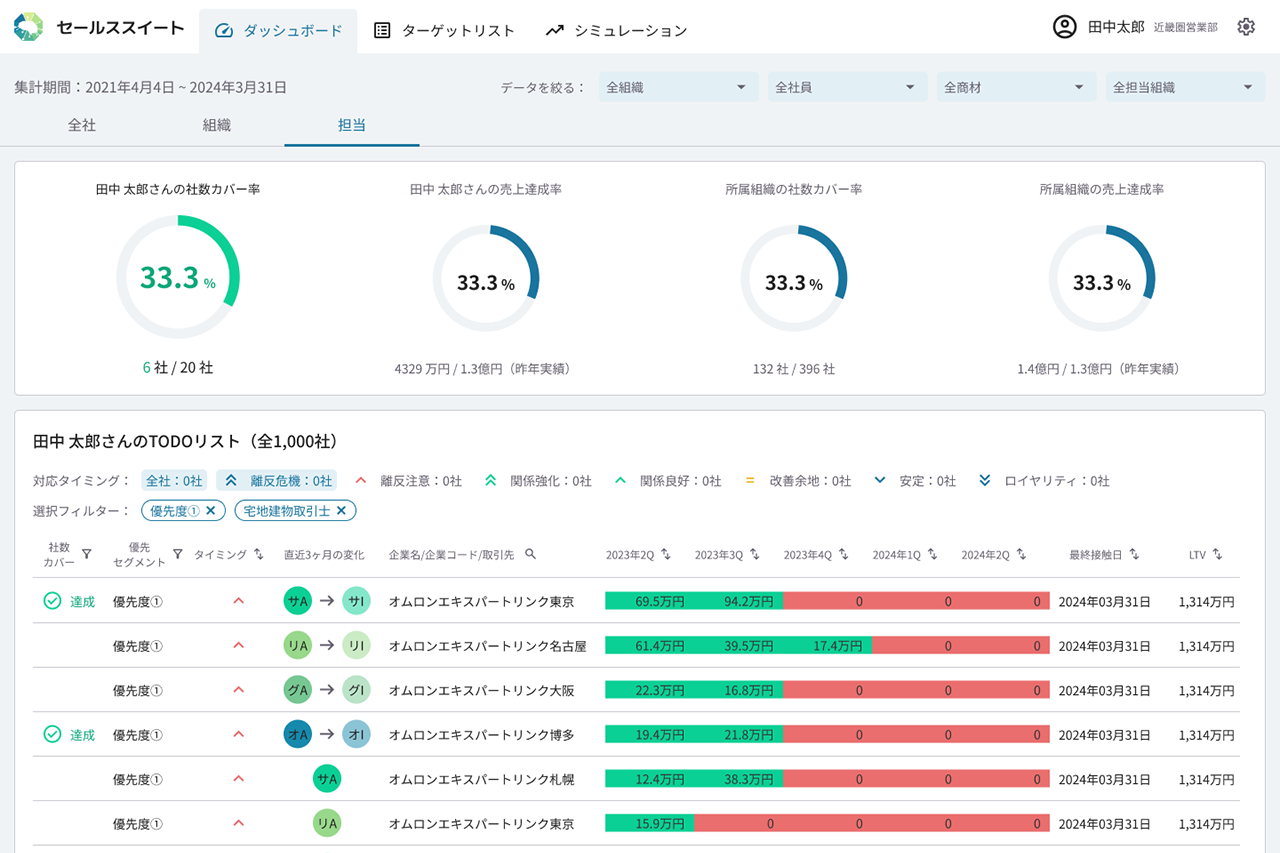Screen dimensions: 1280x853
Task: Select the 担当 sub-tab
Action: tap(352, 126)
